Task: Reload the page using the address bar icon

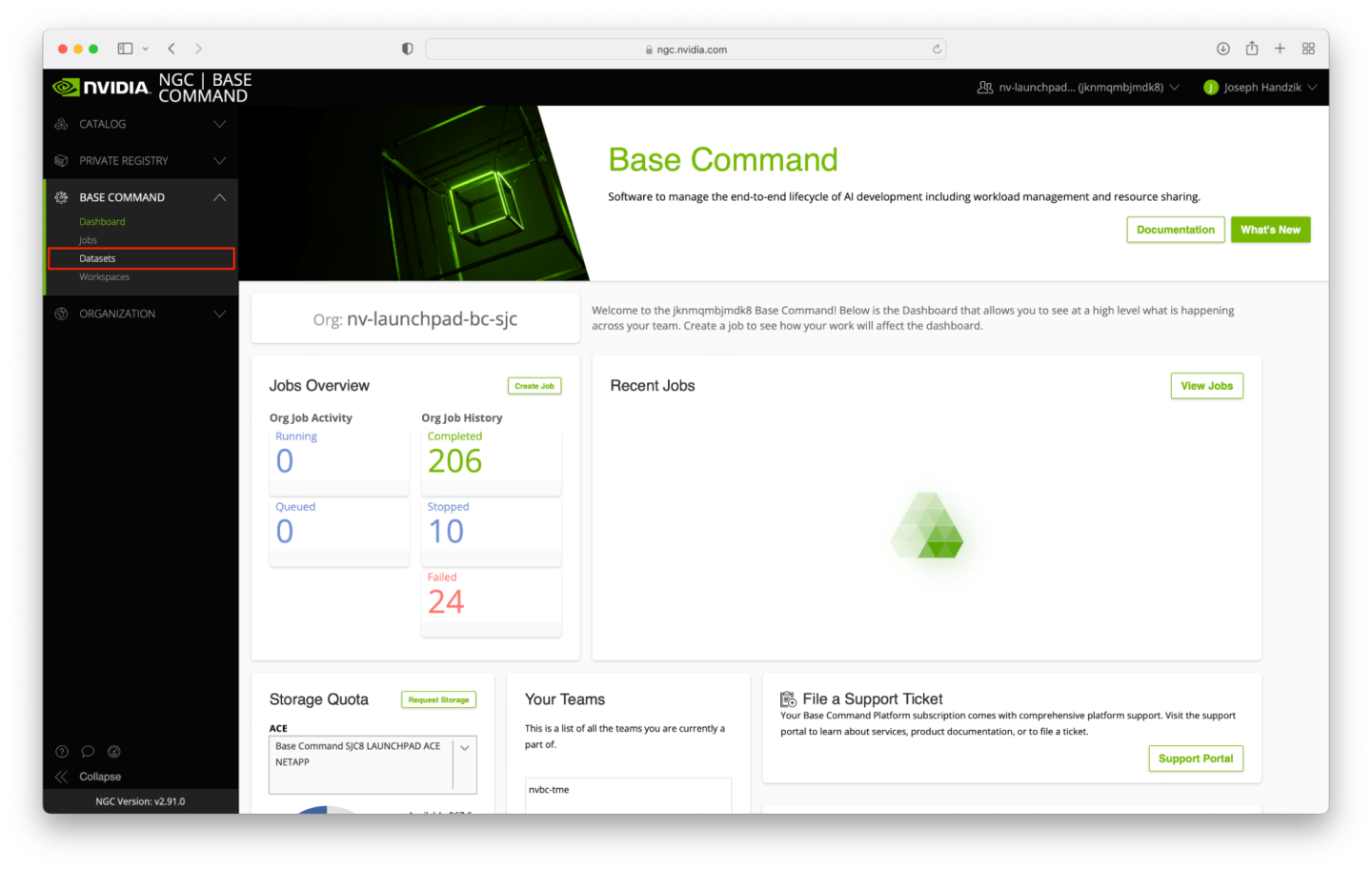Action: point(937,49)
